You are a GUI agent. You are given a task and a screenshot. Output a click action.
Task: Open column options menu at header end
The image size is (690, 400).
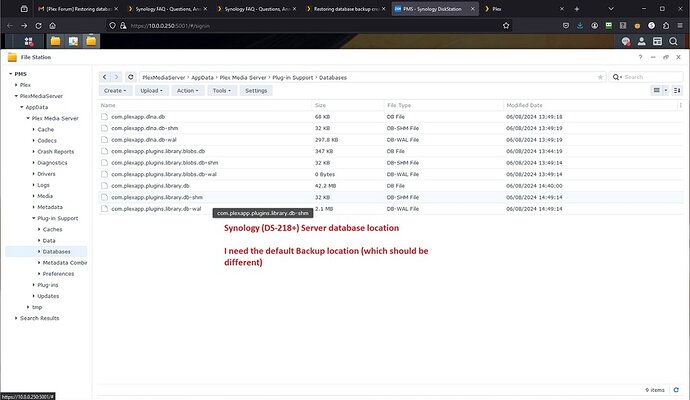tap(680, 105)
